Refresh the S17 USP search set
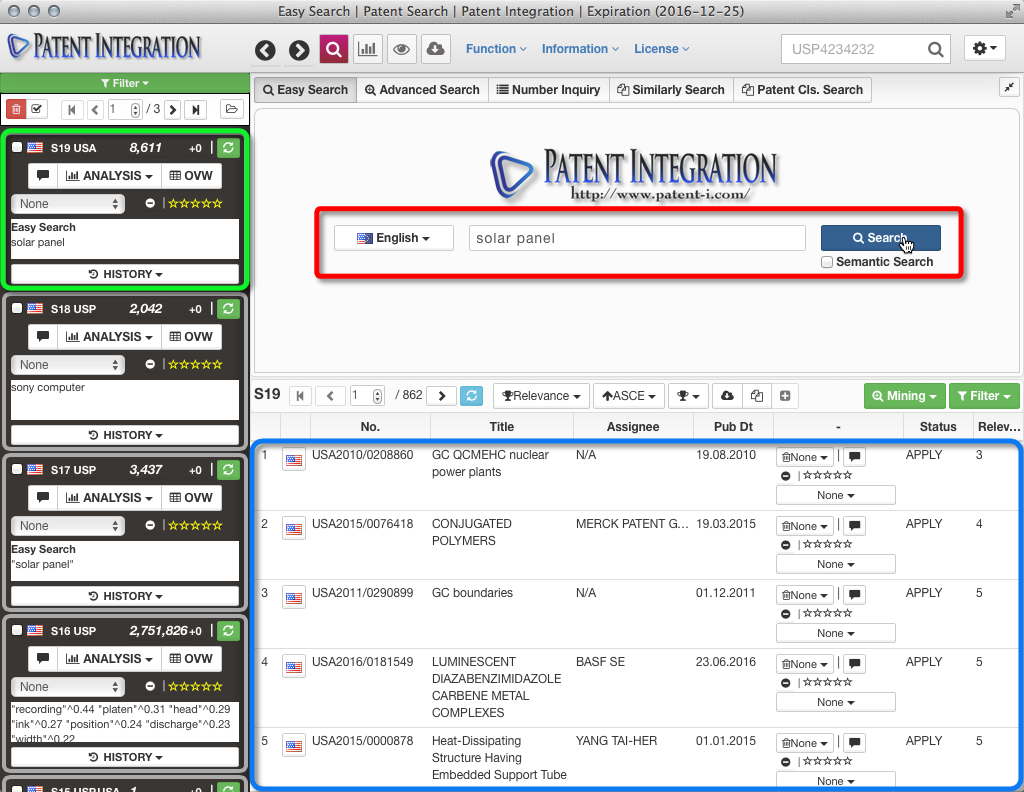 [x=228, y=470]
